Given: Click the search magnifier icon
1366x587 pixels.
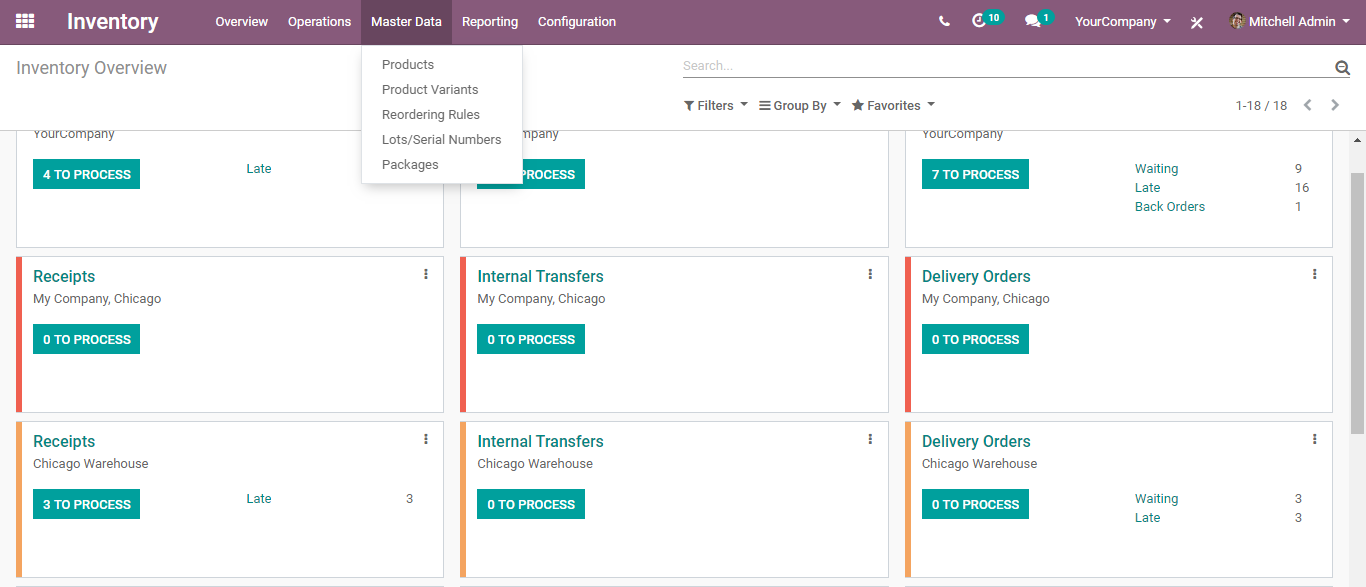Looking at the screenshot, I should [1342, 67].
